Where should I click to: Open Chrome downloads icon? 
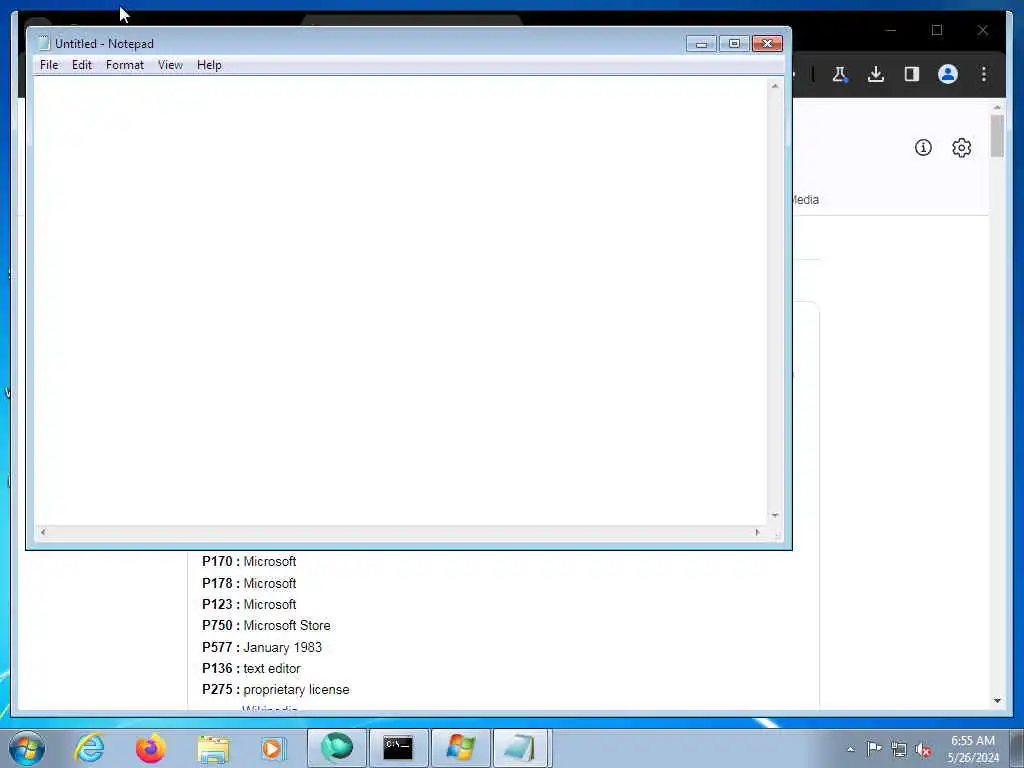click(876, 74)
